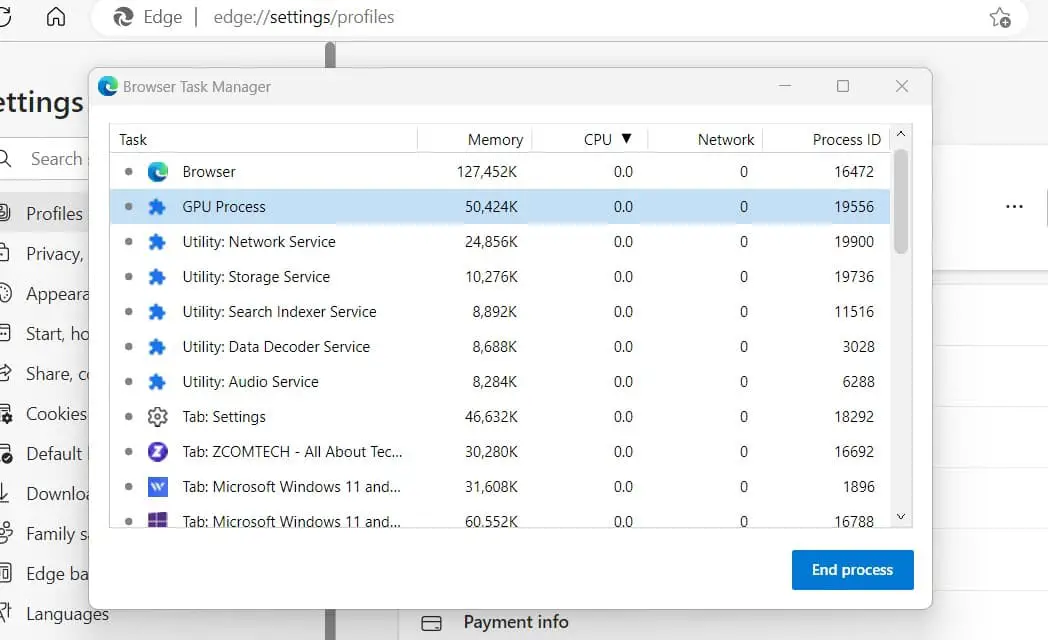This screenshot has width=1048, height=640.
Task: Add page to favorites with star icon
Action: pyautogui.click(x=999, y=17)
